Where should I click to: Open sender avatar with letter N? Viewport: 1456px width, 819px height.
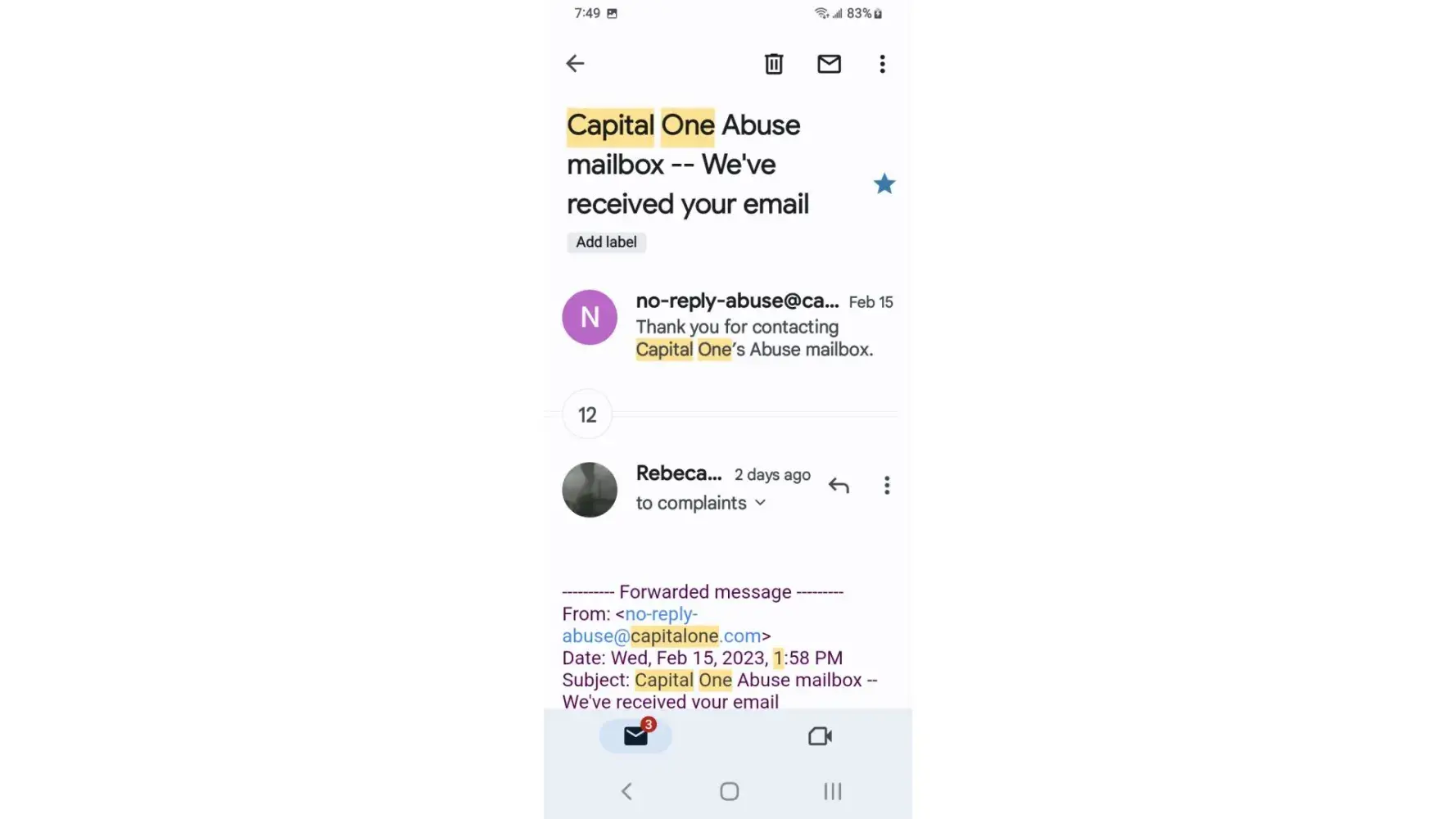point(590,318)
